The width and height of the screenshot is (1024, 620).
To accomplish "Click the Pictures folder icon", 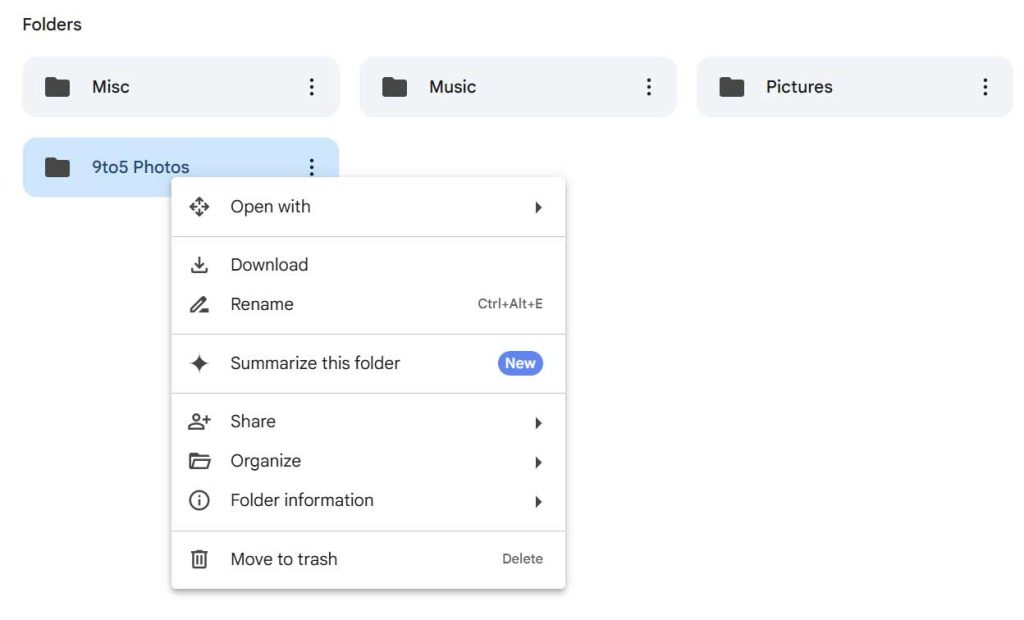I will 731,87.
